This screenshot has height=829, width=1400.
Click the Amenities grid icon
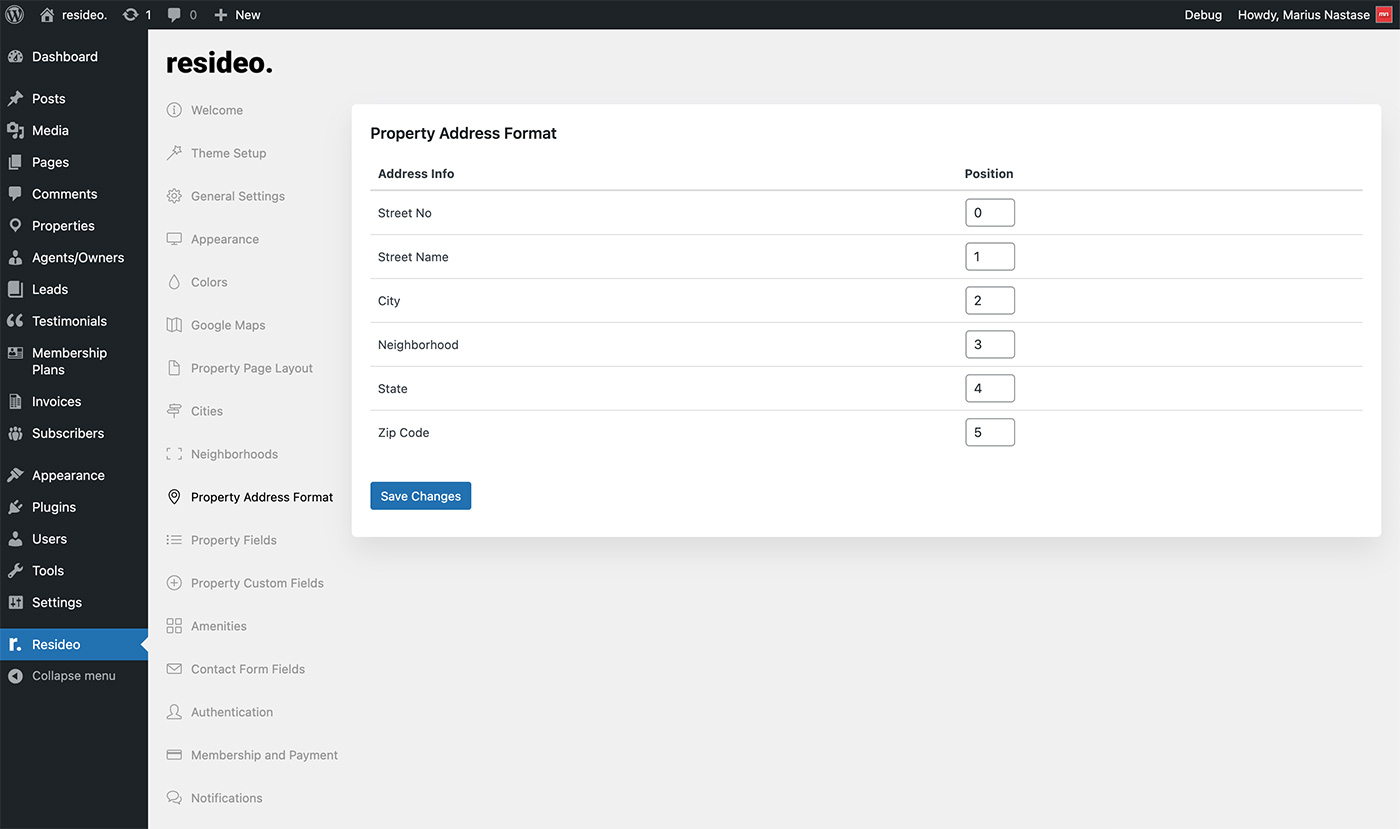click(174, 626)
